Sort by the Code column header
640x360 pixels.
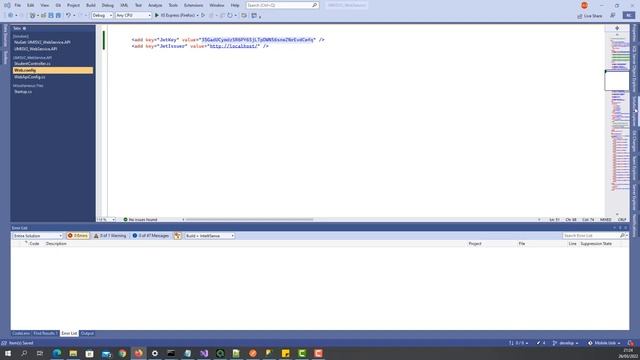[34, 244]
